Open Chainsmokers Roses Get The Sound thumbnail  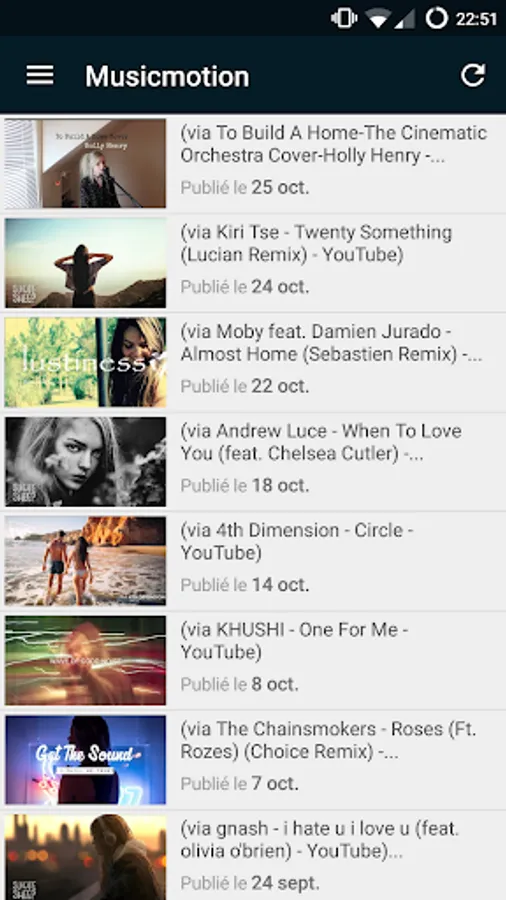pyautogui.click(x=85, y=759)
